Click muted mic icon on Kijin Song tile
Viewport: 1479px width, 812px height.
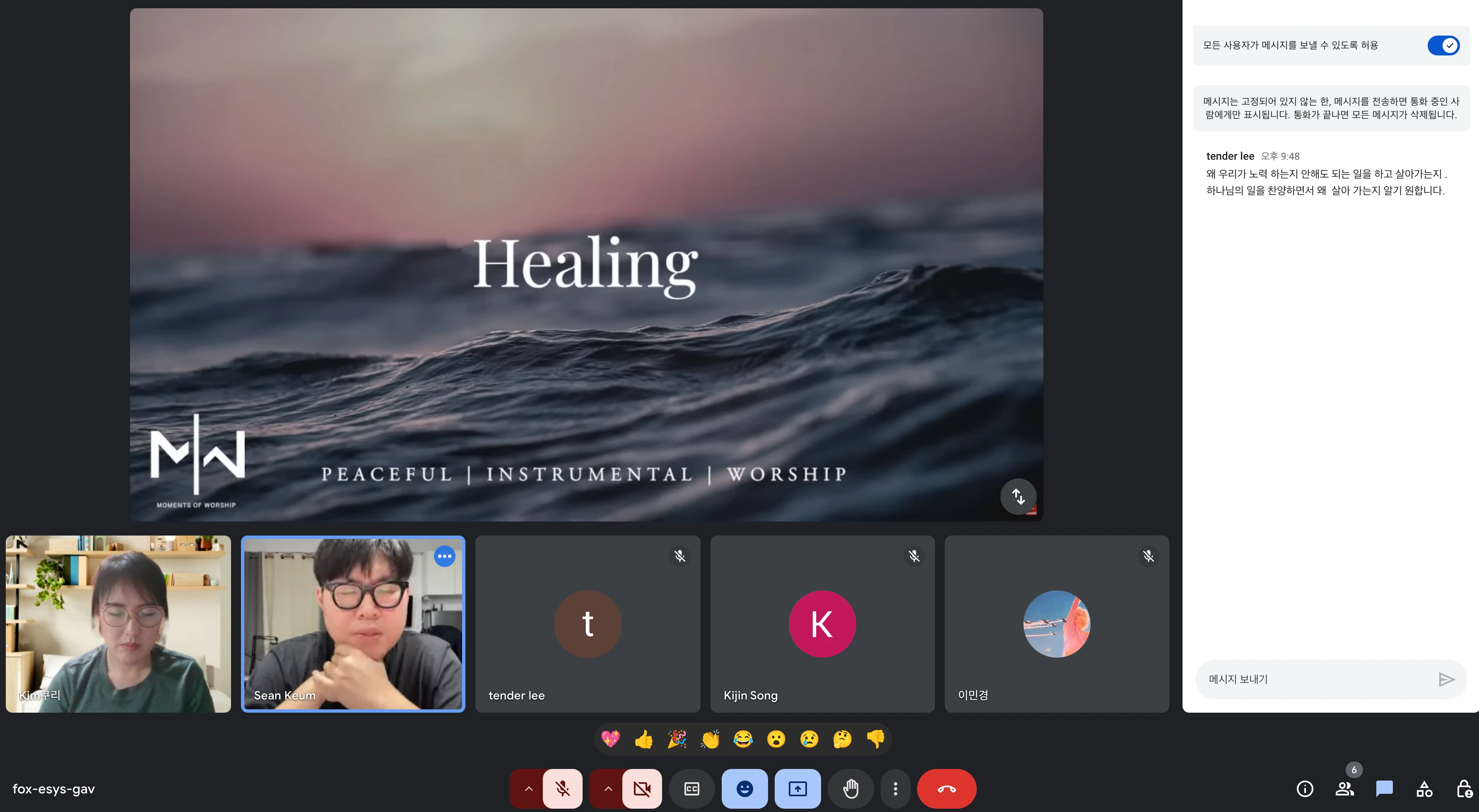point(914,556)
